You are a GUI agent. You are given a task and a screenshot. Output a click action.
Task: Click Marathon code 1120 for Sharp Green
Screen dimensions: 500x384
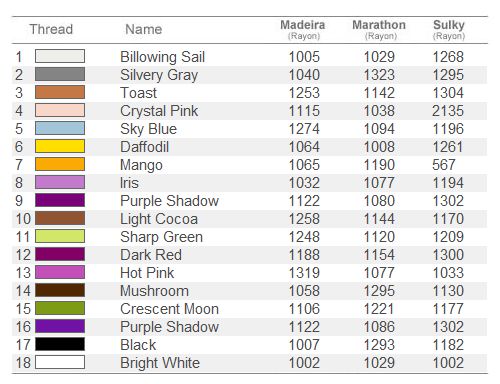pyautogui.click(x=379, y=237)
